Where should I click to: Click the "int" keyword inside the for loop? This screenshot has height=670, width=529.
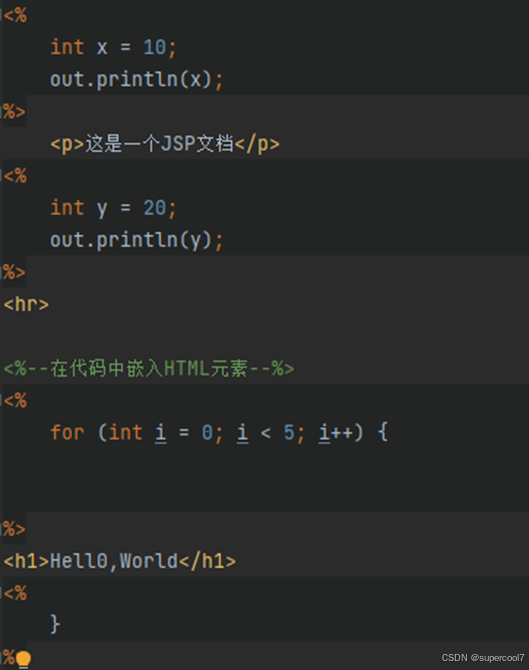pyautogui.click(x=126, y=432)
